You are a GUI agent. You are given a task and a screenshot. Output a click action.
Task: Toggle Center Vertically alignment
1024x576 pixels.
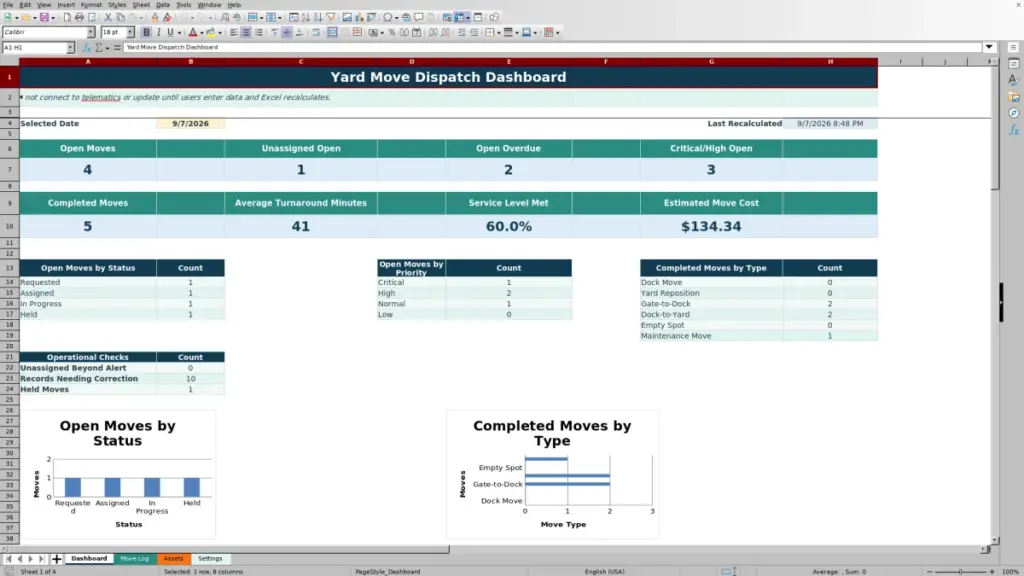[x=287, y=32]
